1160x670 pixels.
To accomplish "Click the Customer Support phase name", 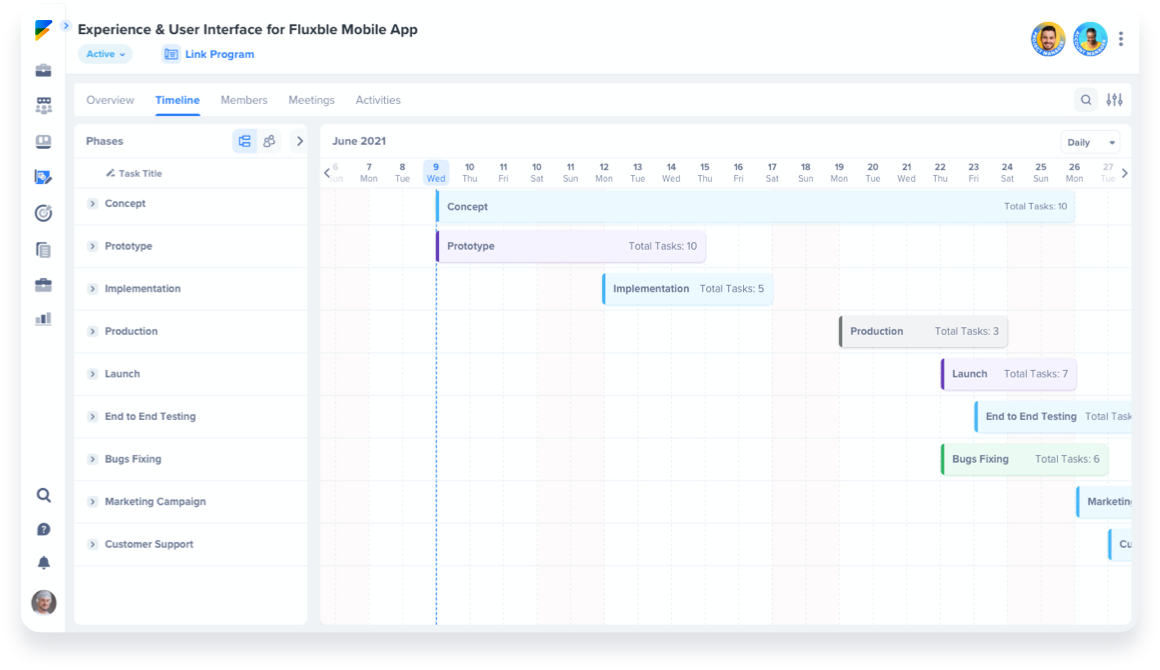I will (x=149, y=544).
